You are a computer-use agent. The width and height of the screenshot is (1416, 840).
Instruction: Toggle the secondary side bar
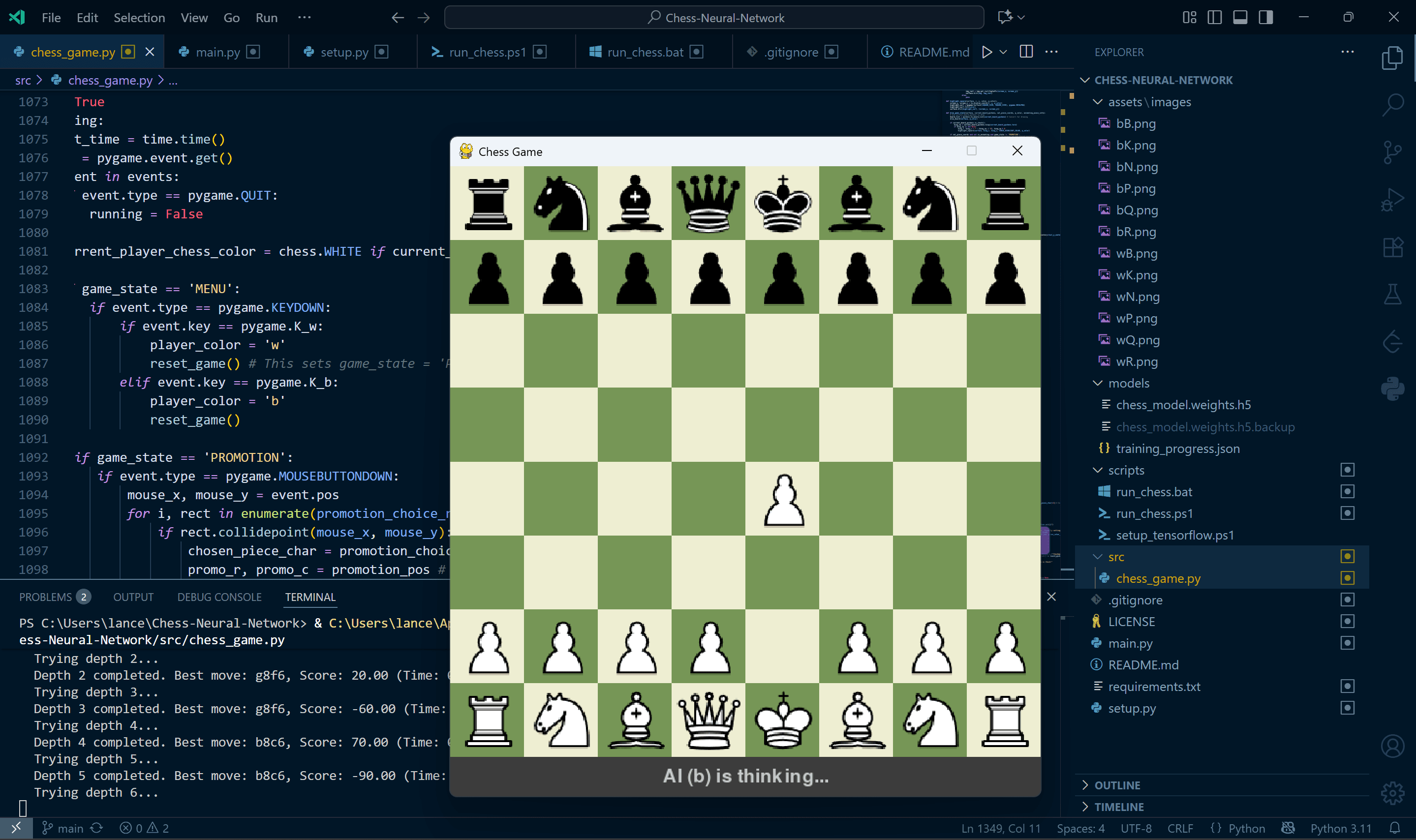1265,18
